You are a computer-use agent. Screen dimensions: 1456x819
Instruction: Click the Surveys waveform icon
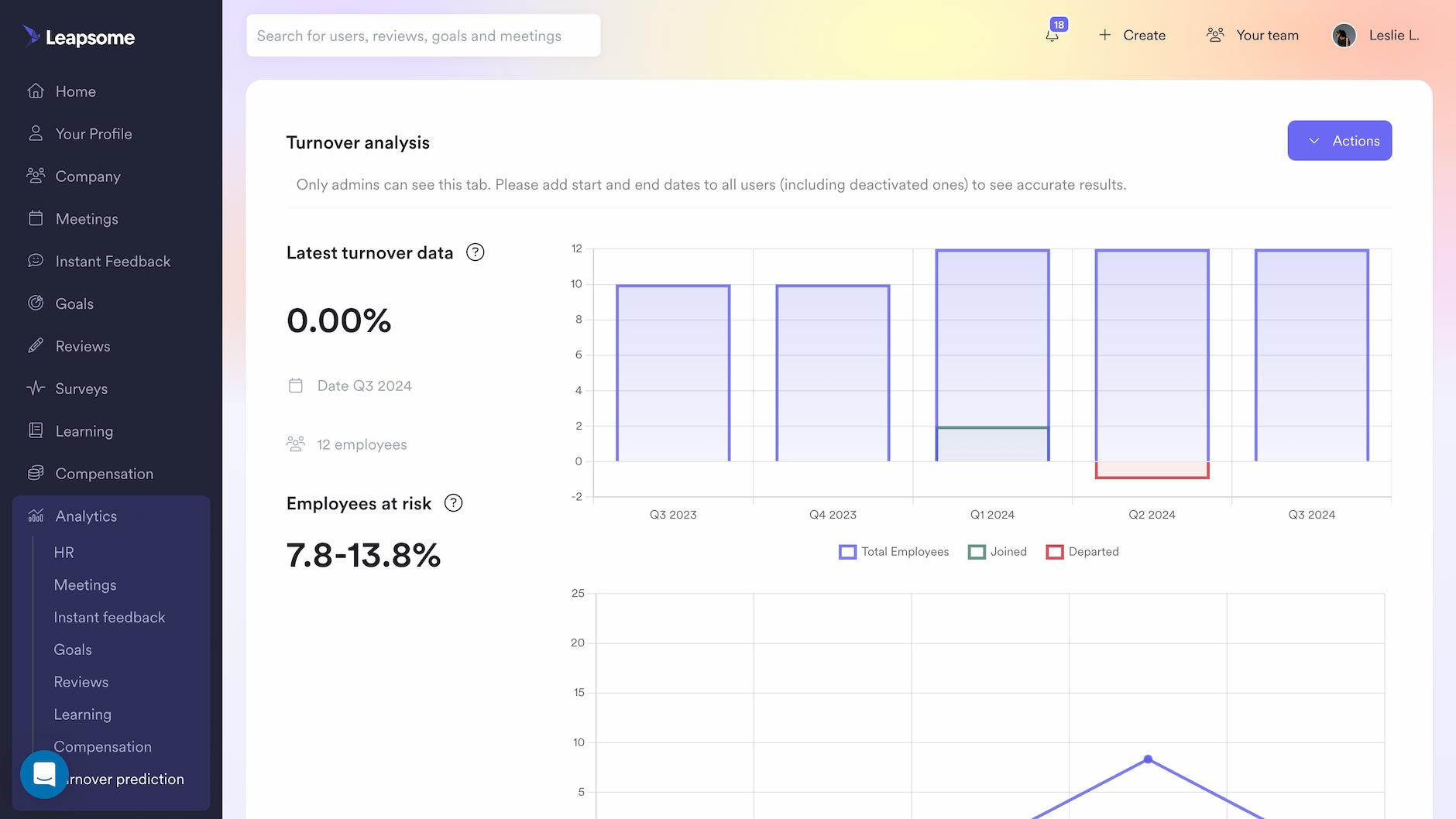pos(36,388)
